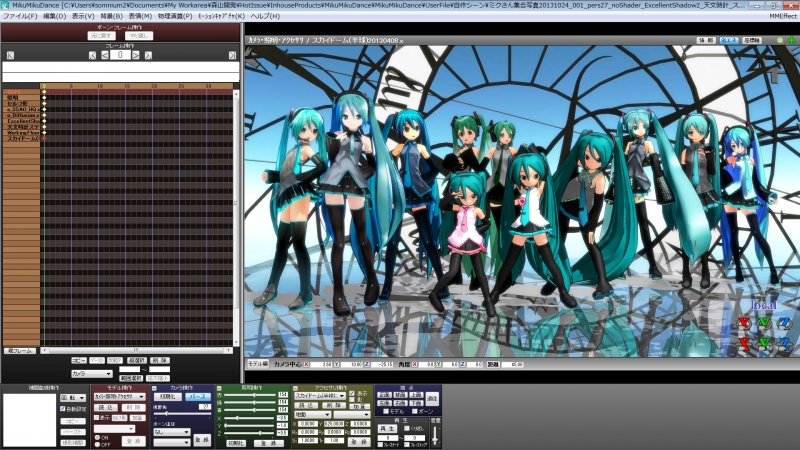Open the ファイル(F) menu
This screenshot has width=800, height=450.
(20, 16)
